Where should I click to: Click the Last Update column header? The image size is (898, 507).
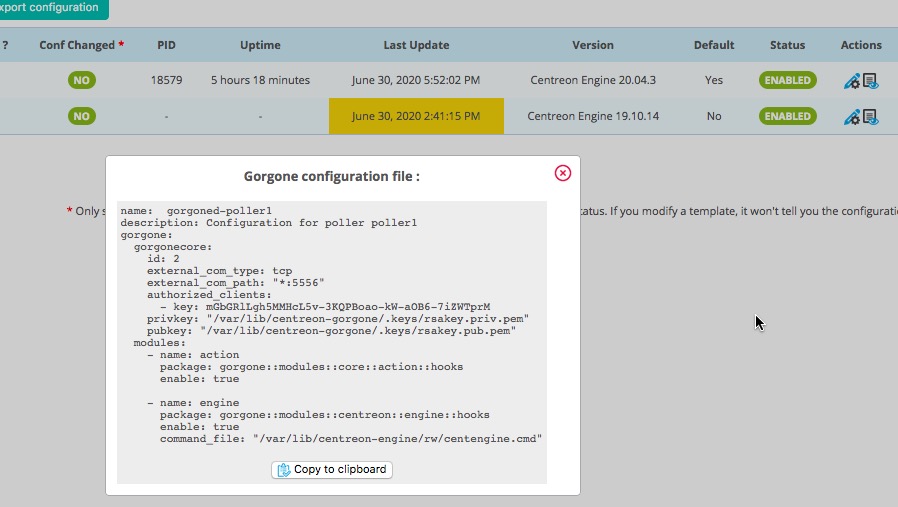416,45
